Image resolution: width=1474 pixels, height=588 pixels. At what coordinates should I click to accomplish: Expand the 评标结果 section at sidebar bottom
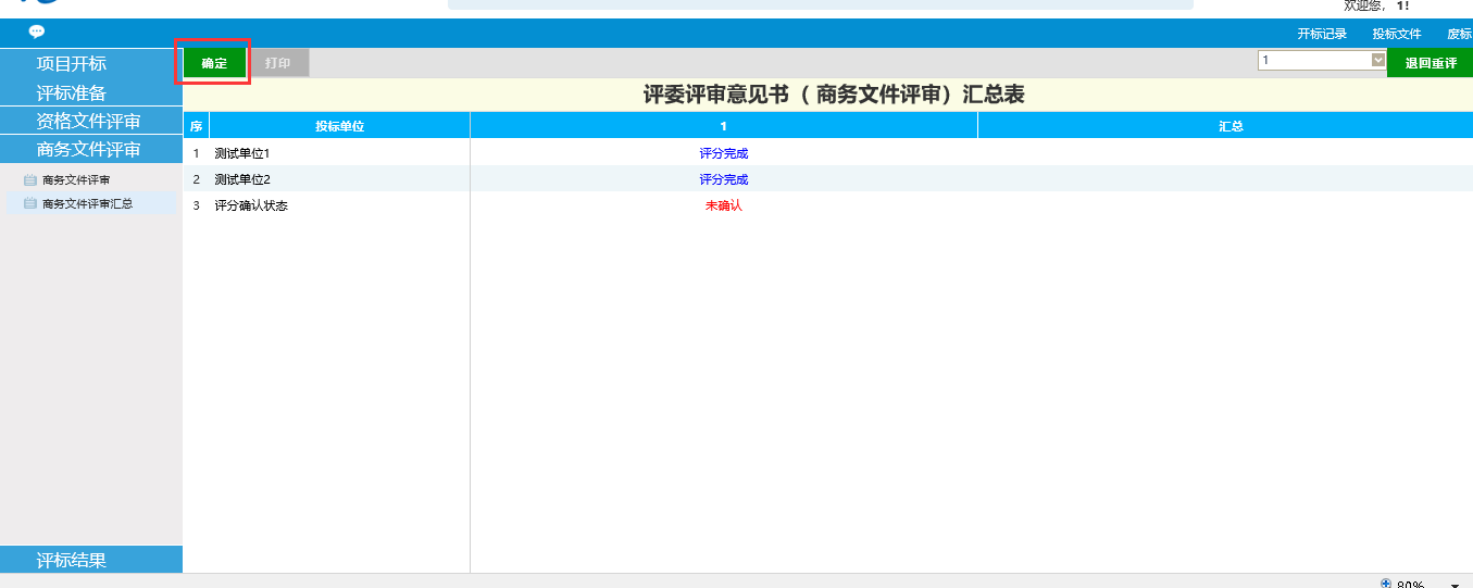(71, 560)
